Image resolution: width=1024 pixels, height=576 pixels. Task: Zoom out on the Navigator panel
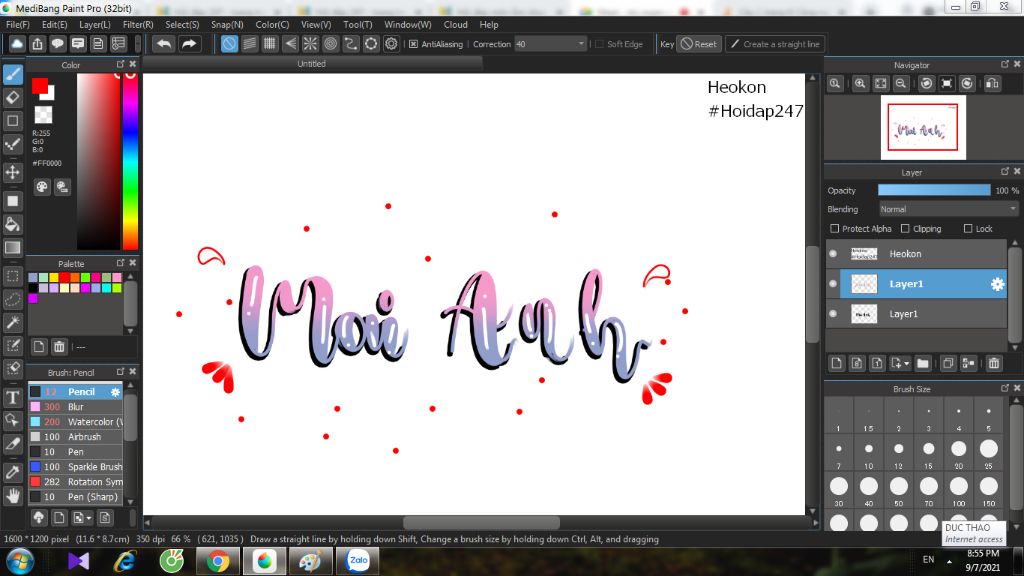click(x=901, y=84)
